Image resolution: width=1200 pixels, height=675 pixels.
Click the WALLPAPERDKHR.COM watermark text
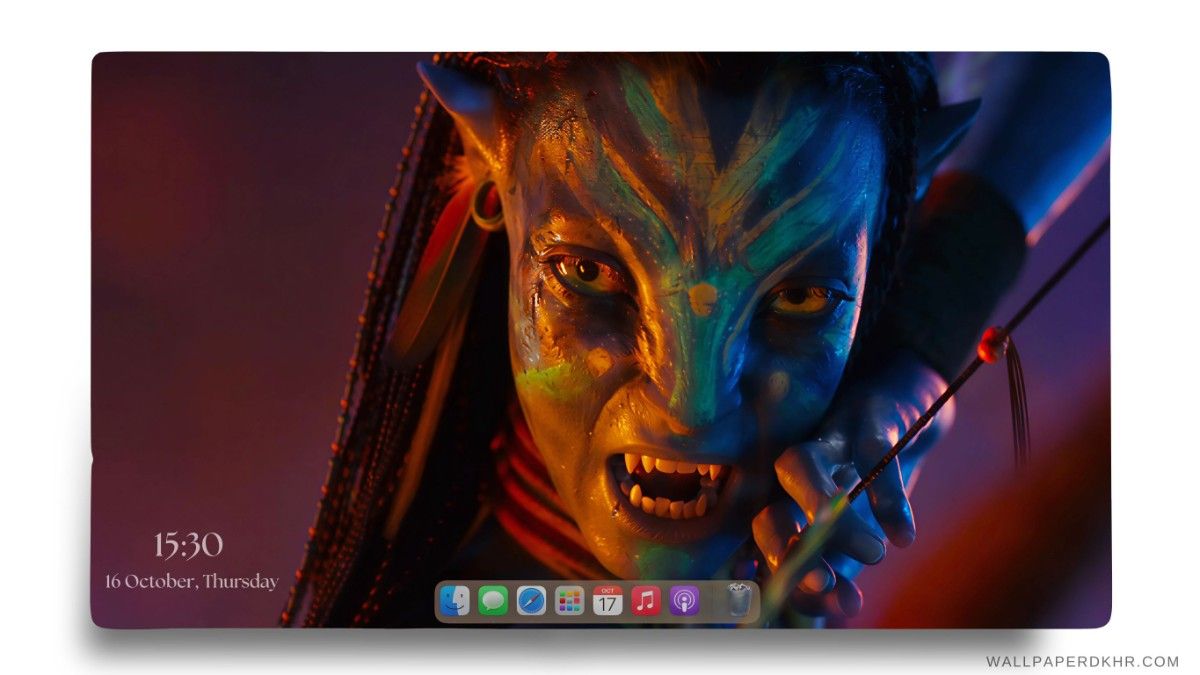click(x=1082, y=661)
